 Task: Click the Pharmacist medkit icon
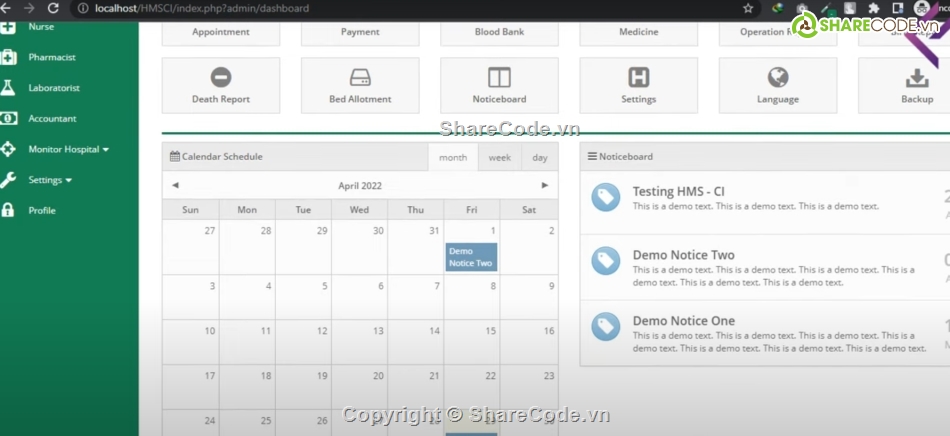[8, 58]
